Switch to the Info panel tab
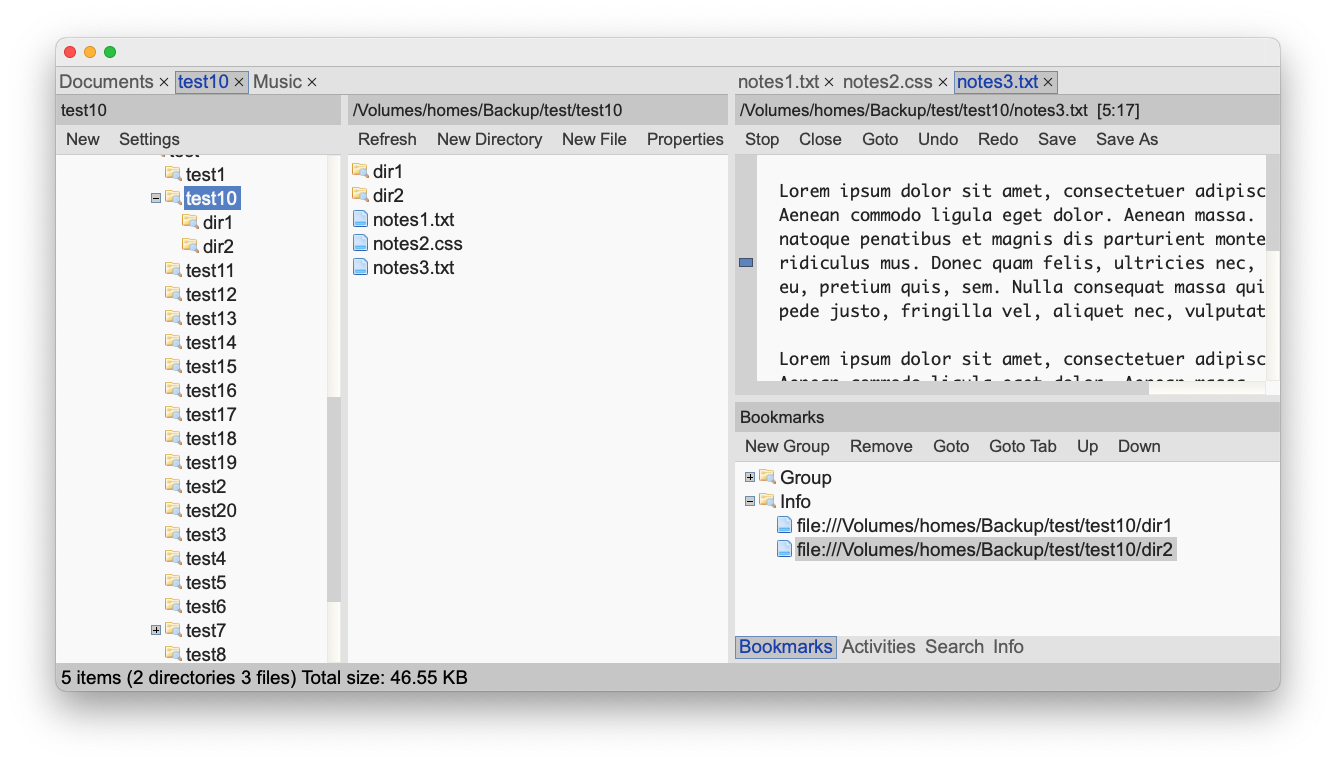The height and width of the screenshot is (765, 1336). pyautogui.click(x=1008, y=647)
